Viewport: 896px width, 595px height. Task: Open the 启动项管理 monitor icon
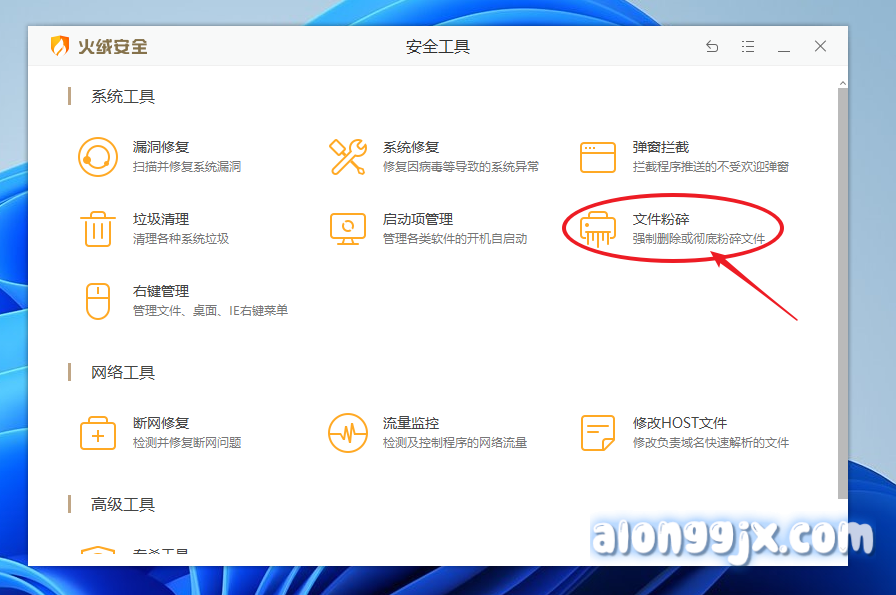tap(348, 229)
